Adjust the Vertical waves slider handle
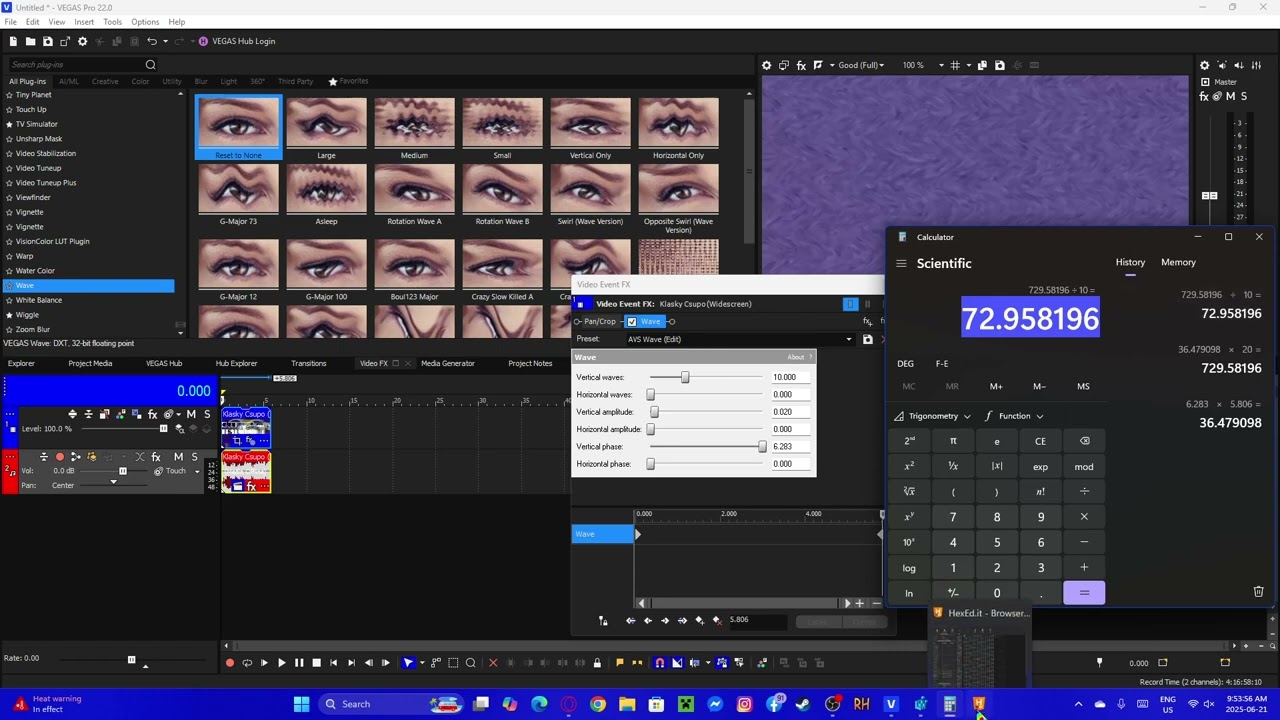 click(685, 377)
